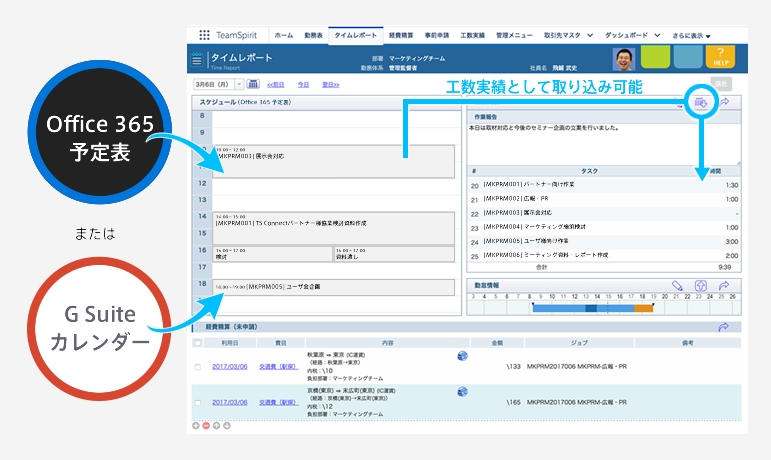Viewport: 771px width, 460px height.
Task: Click the share arrow in 勤怠情報 header
Action: pos(724,286)
